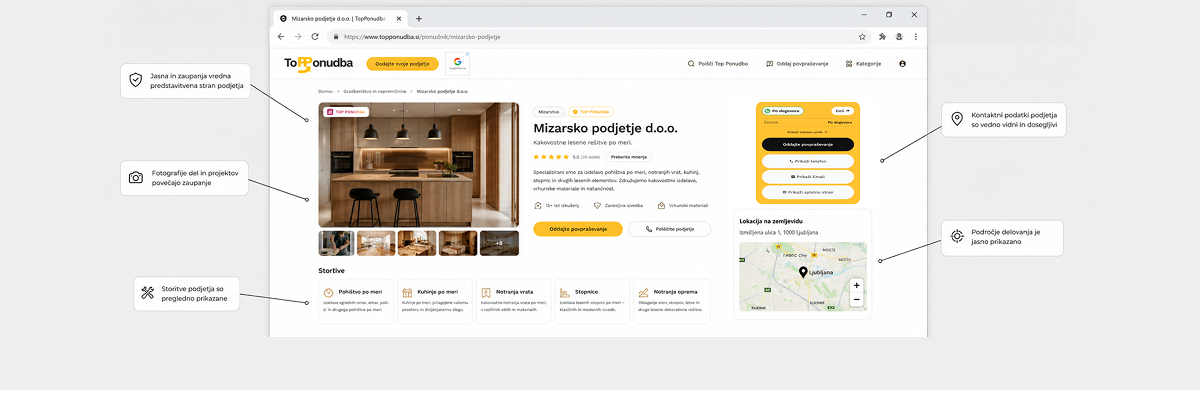The width and height of the screenshot is (1200, 394).
Task: Zoom out the map with minus
Action: click(856, 299)
